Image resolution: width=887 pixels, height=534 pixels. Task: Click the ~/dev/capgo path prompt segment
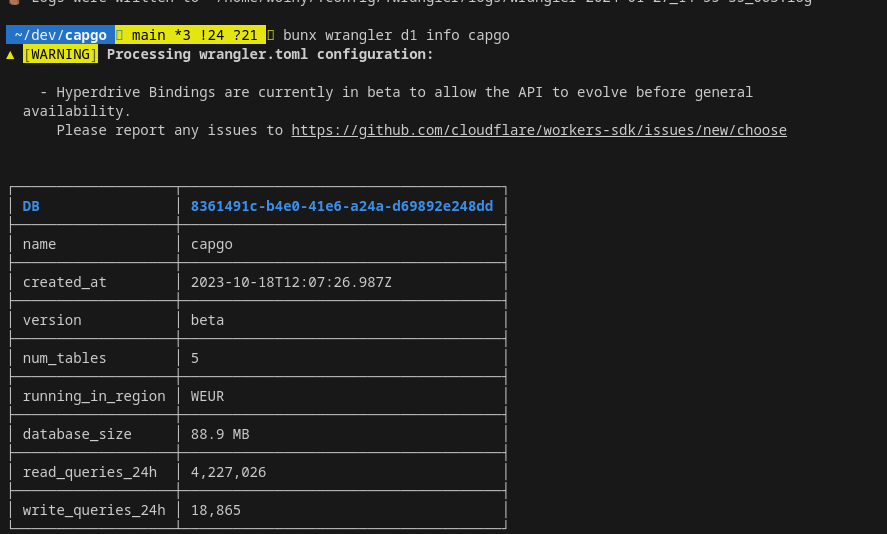[60, 35]
